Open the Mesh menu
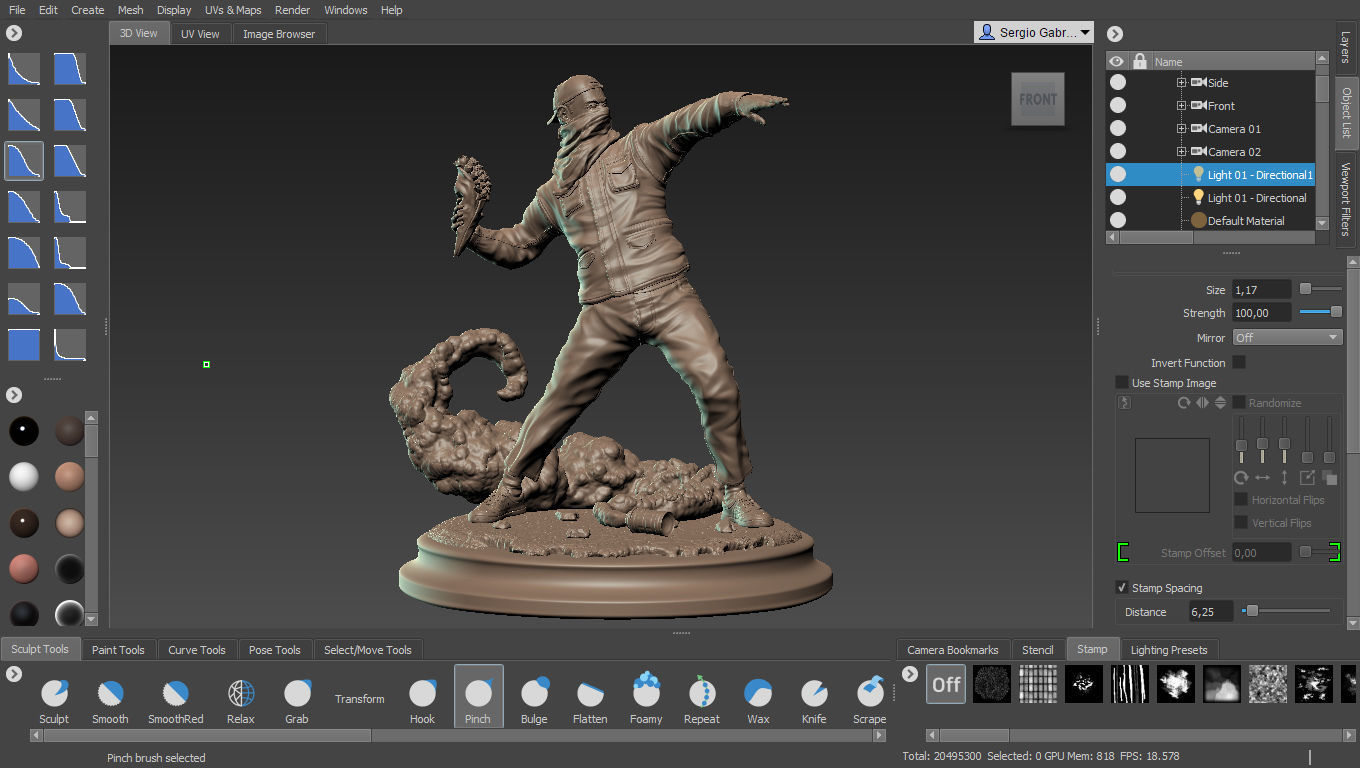Image resolution: width=1360 pixels, height=768 pixels. (130, 10)
